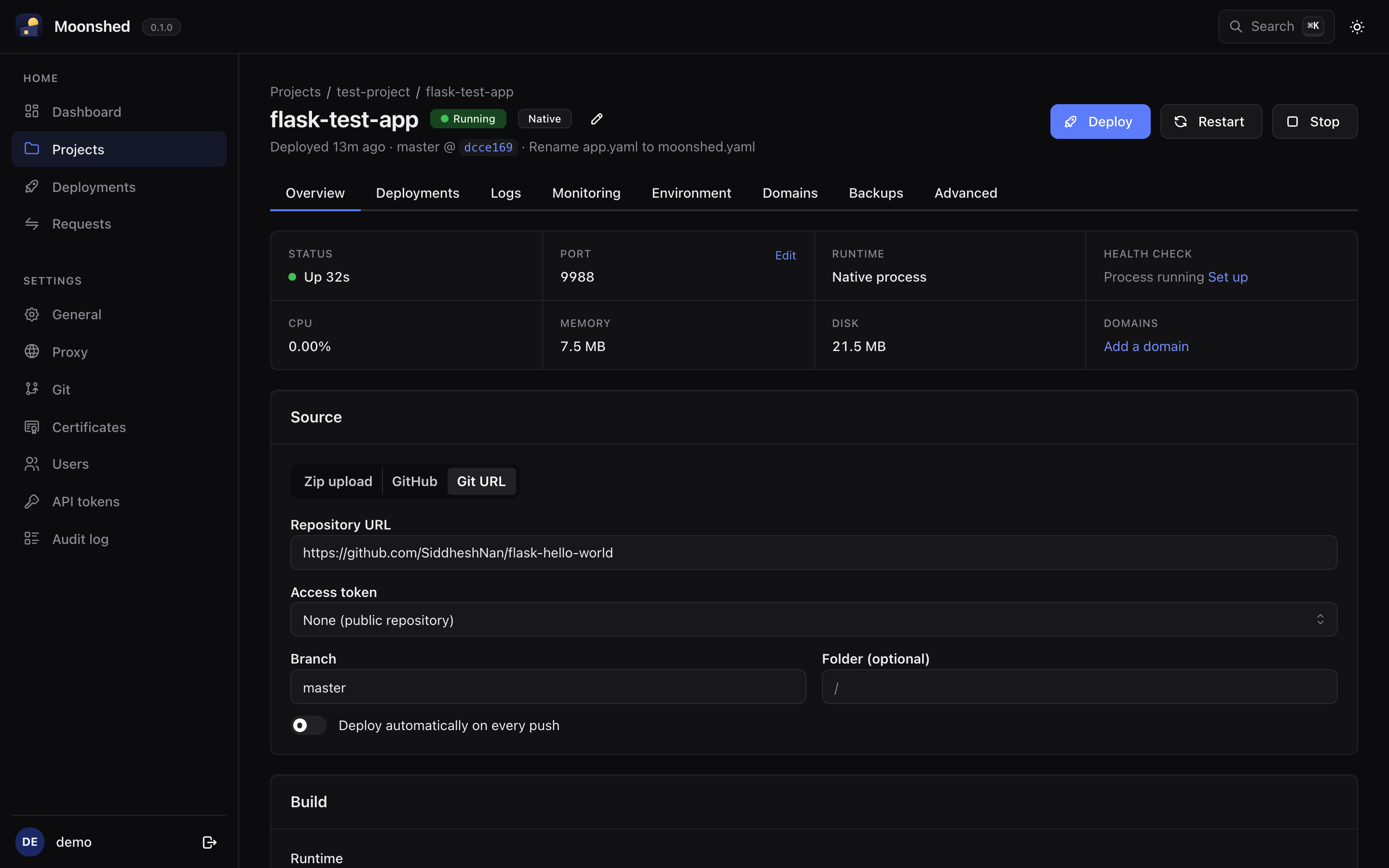1389x868 pixels.
Task: Open API tokens key icon
Action: point(31,501)
